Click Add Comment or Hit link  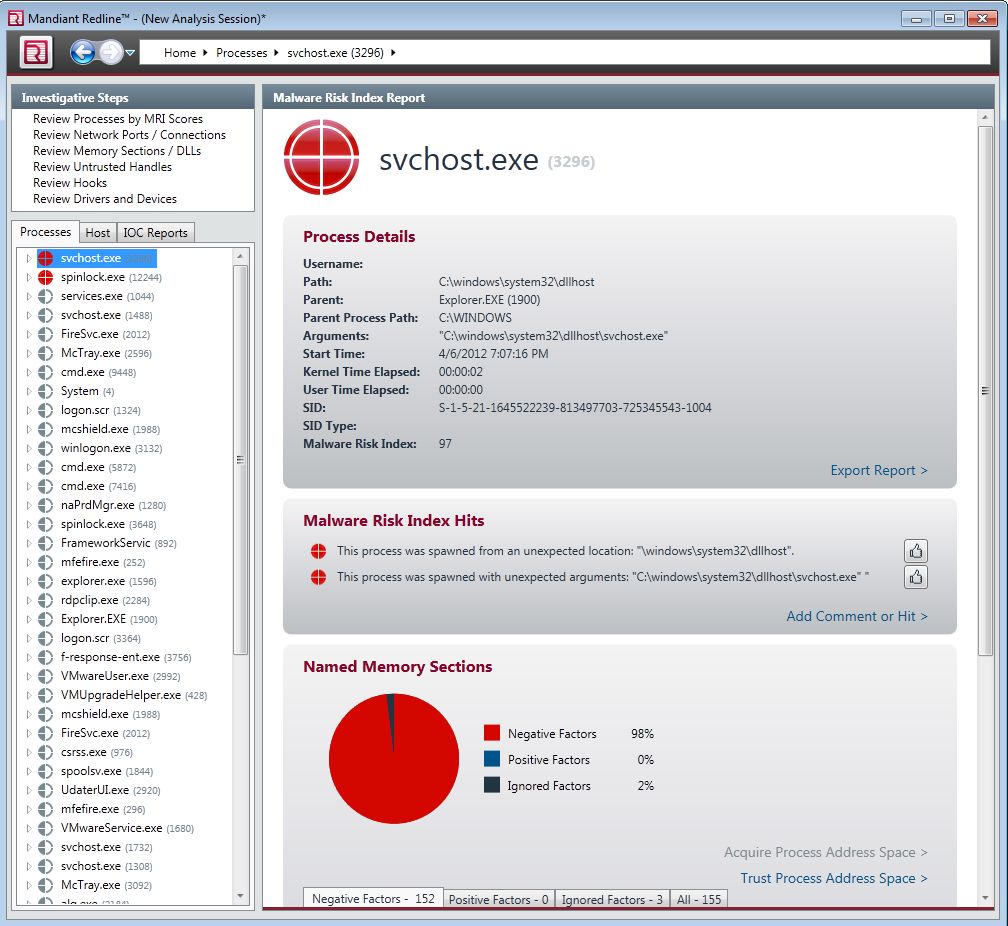pyautogui.click(x=857, y=616)
